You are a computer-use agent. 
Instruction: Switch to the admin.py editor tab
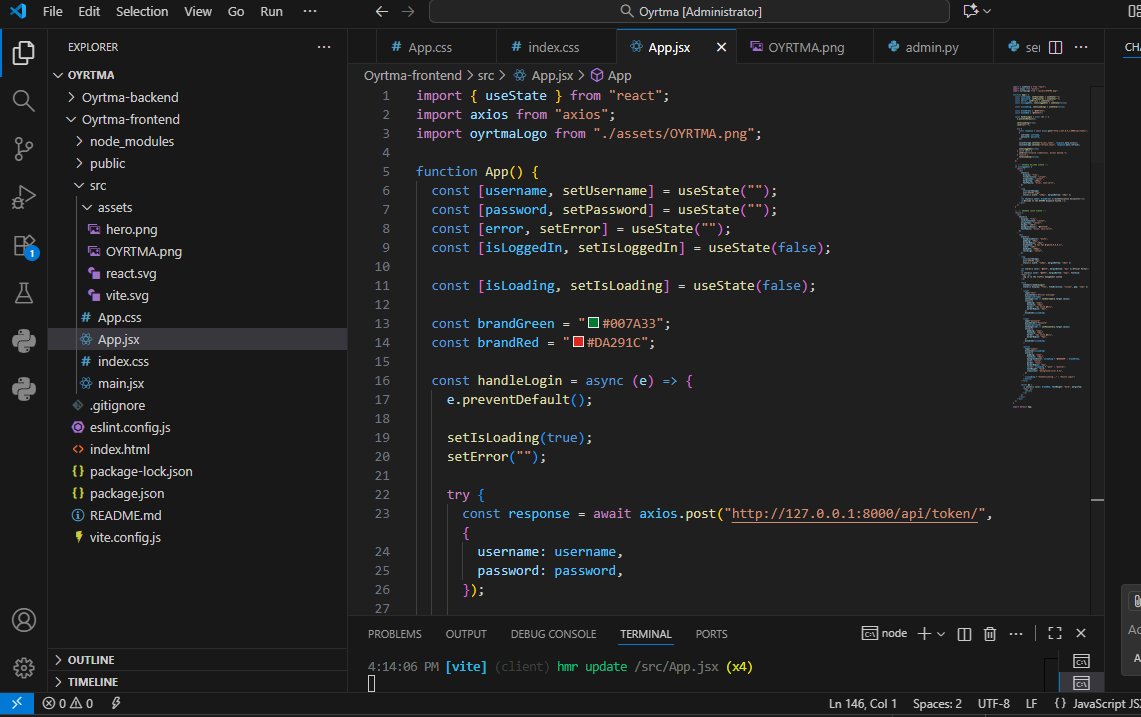(932, 47)
